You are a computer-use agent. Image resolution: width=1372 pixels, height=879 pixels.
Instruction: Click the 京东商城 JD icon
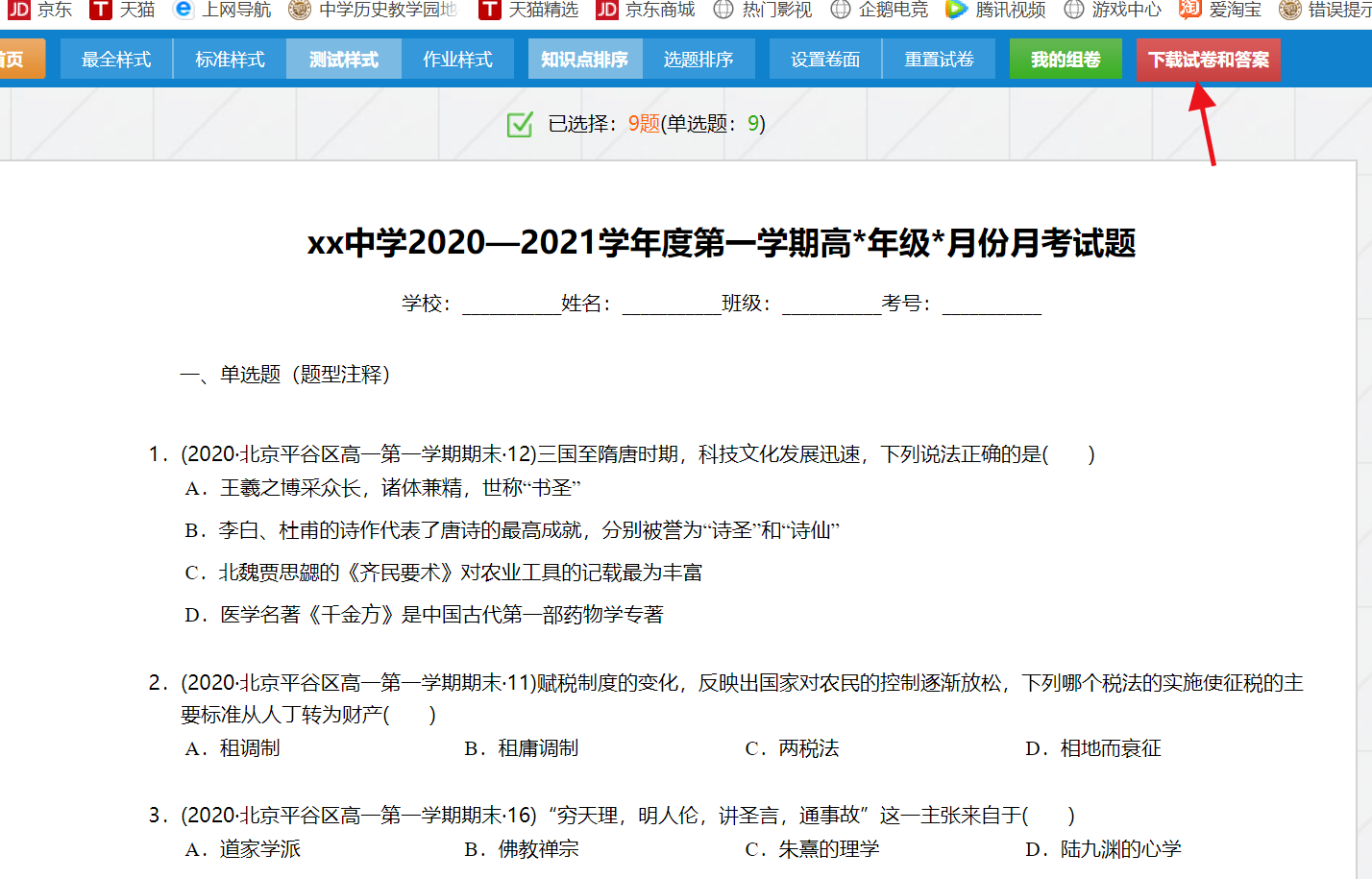pyautogui.click(x=606, y=10)
